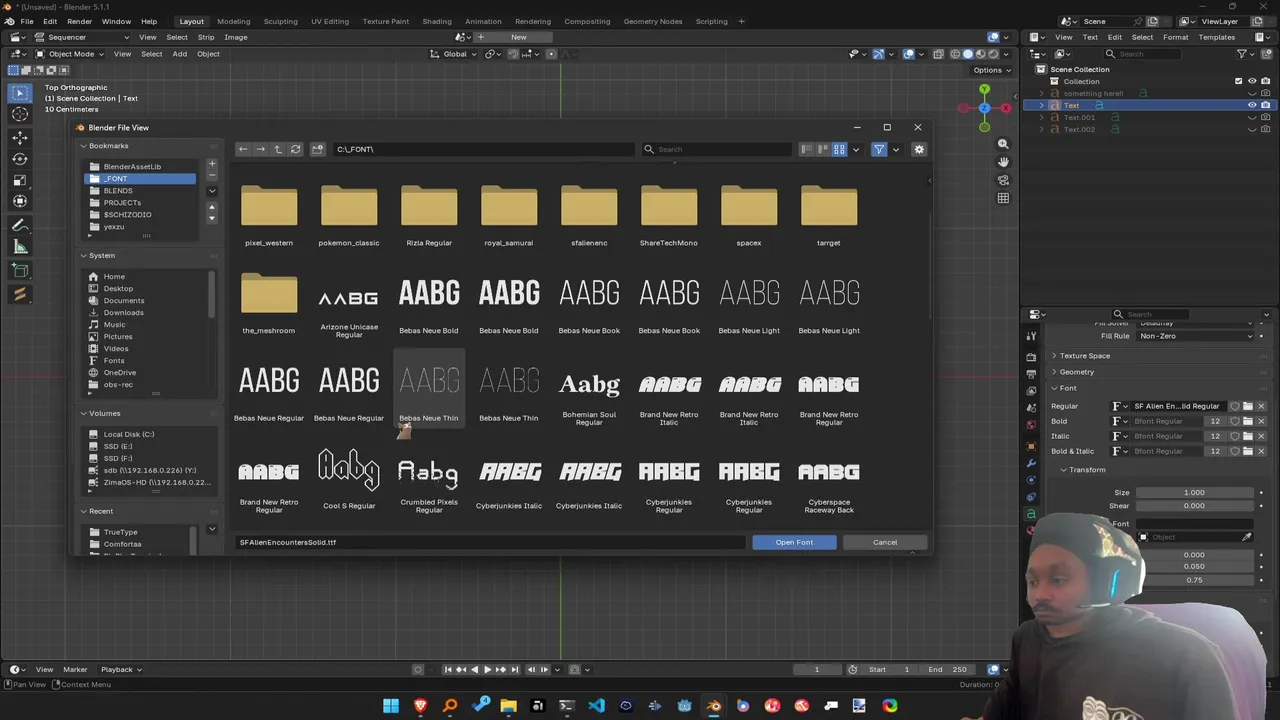Open Visual Studio Code from taskbar
The image size is (1280, 720).
click(596, 706)
